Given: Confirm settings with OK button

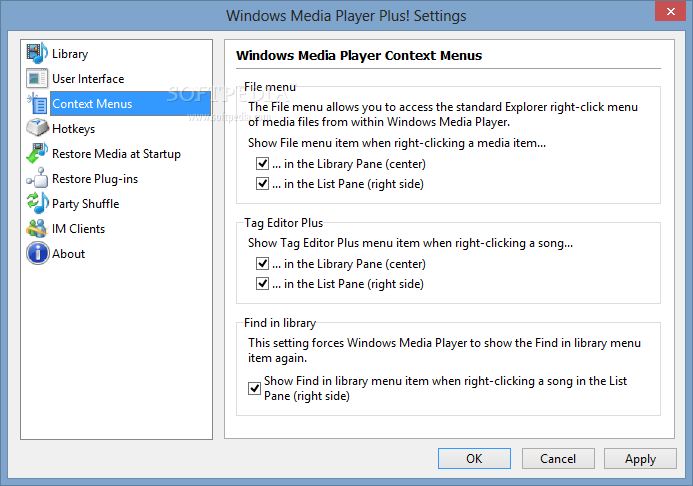Looking at the screenshot, I should point(474,459).
